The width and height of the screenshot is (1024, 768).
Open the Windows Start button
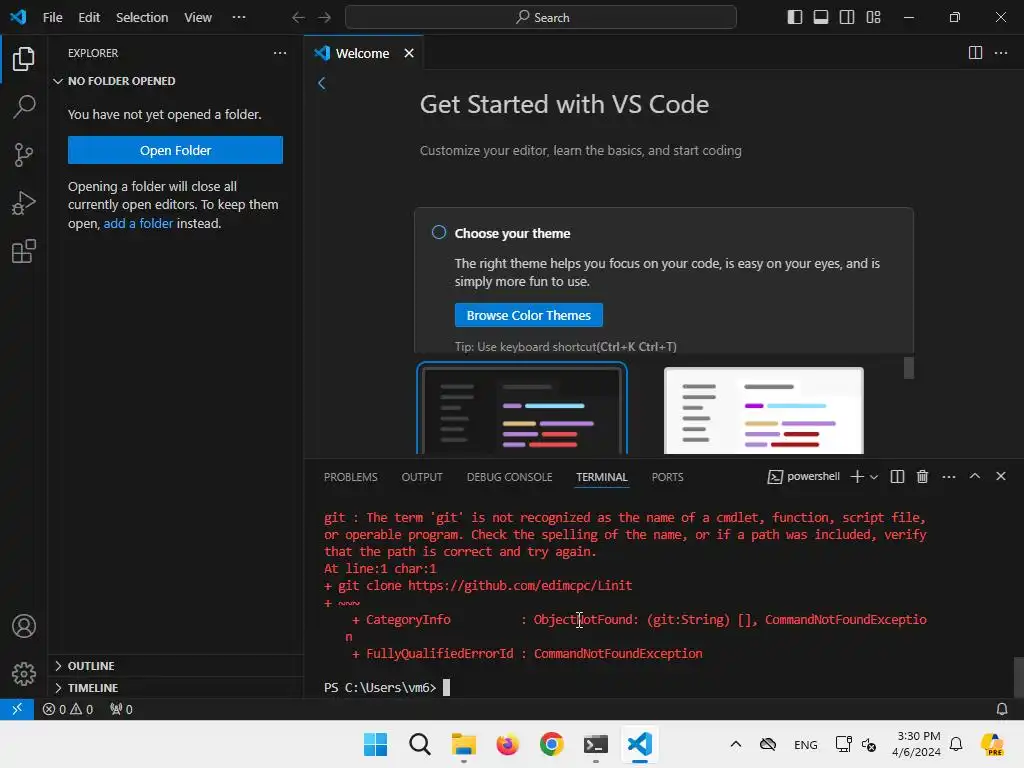tap(376, 744)
